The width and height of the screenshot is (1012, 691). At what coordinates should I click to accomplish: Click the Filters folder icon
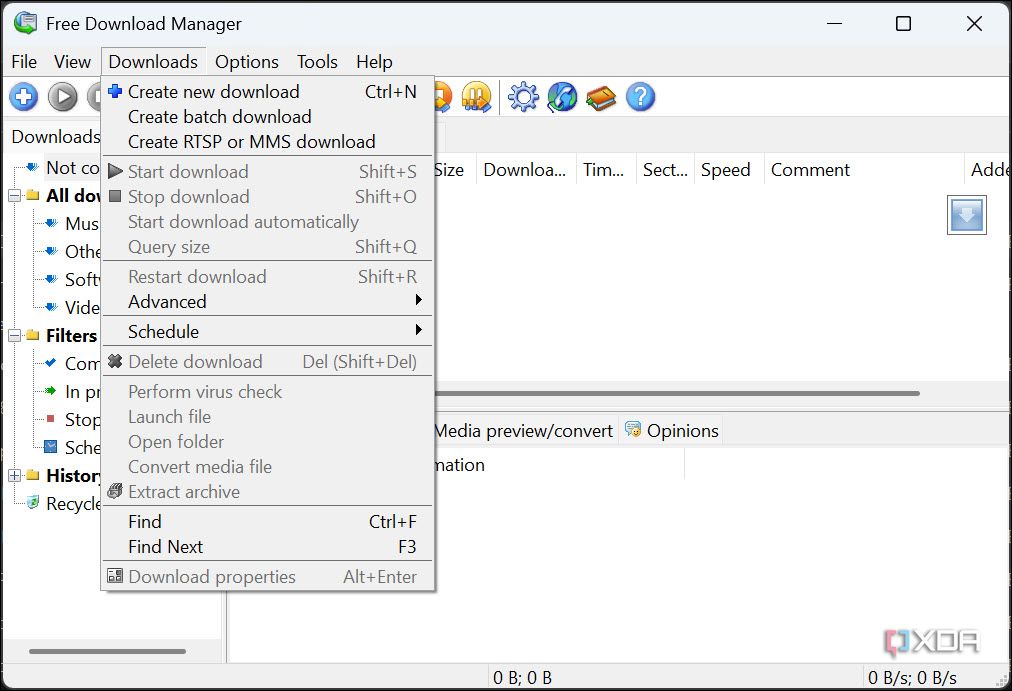click(x=33, y=335)
